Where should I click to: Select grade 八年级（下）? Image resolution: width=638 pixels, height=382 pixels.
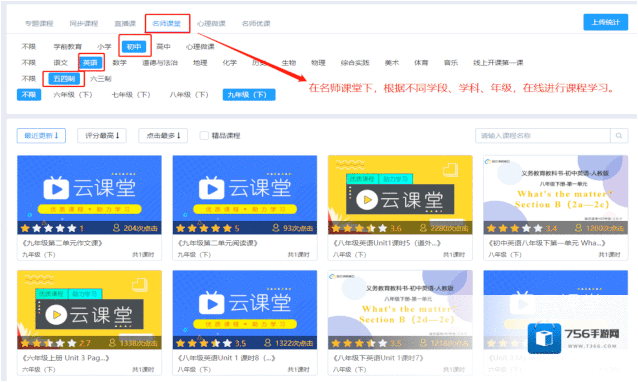(x=189, y=95)
